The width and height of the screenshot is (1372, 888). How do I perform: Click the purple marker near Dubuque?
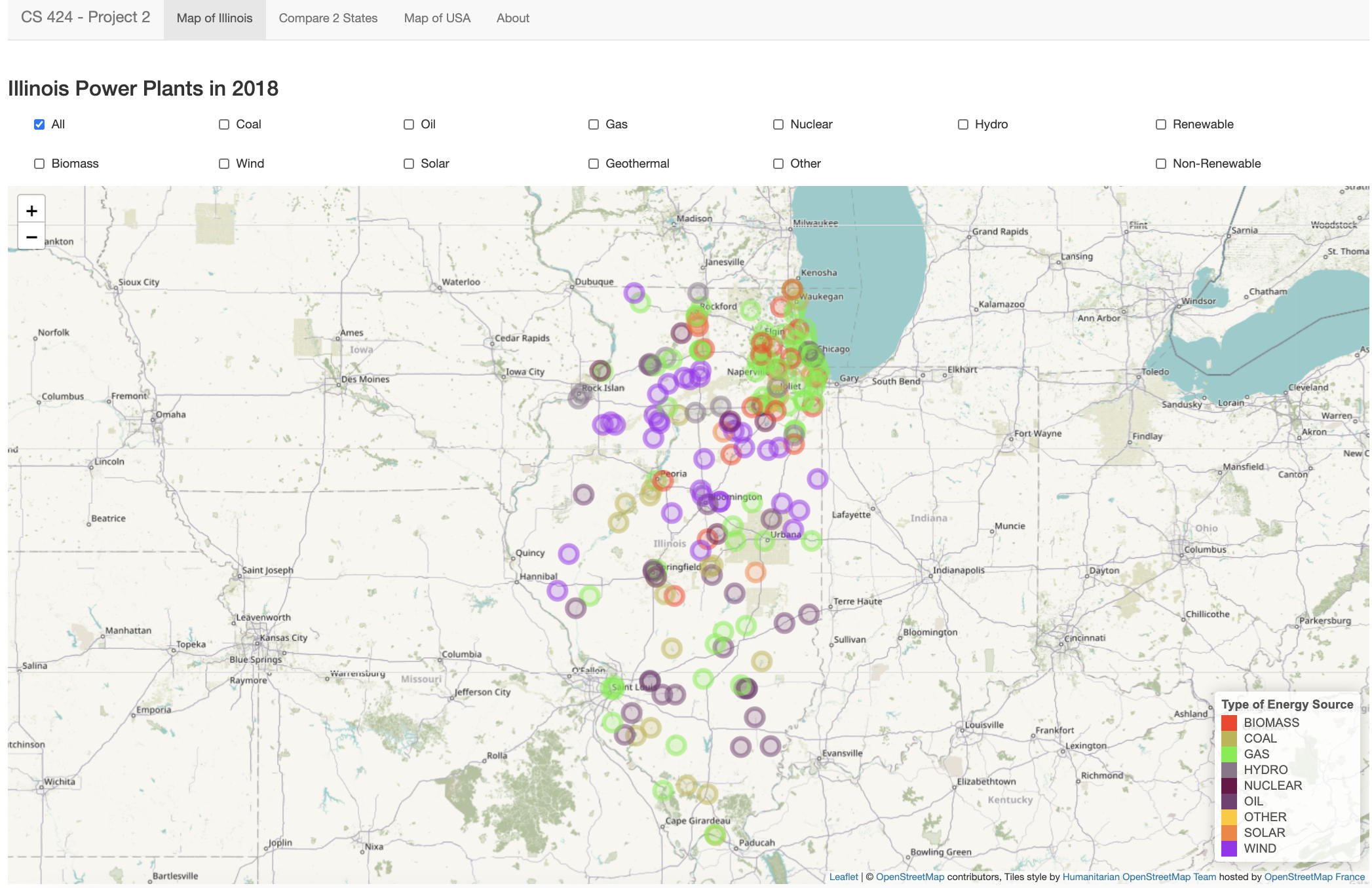point(634,293)
